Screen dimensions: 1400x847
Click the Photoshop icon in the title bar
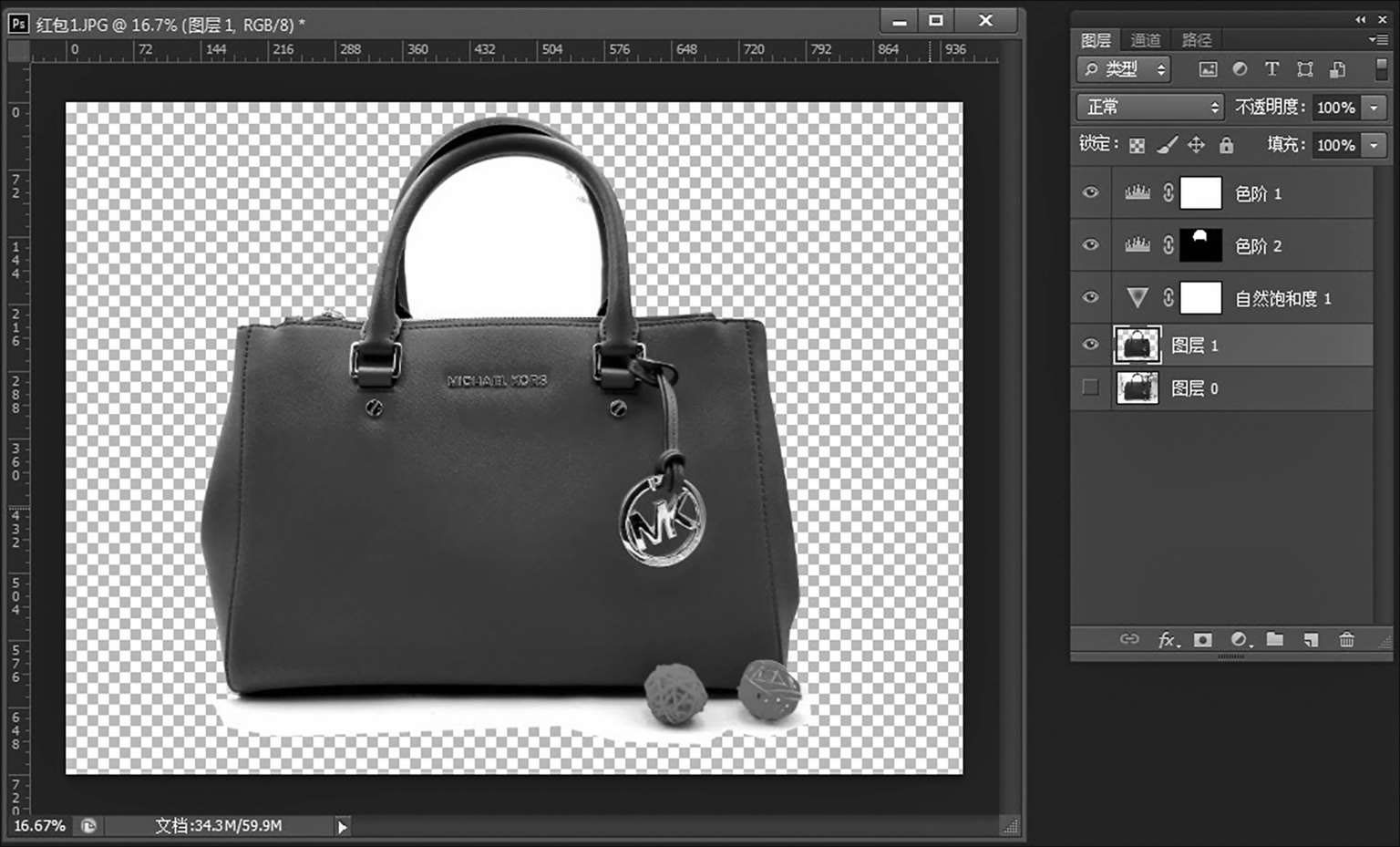click(x=18, y=24)
